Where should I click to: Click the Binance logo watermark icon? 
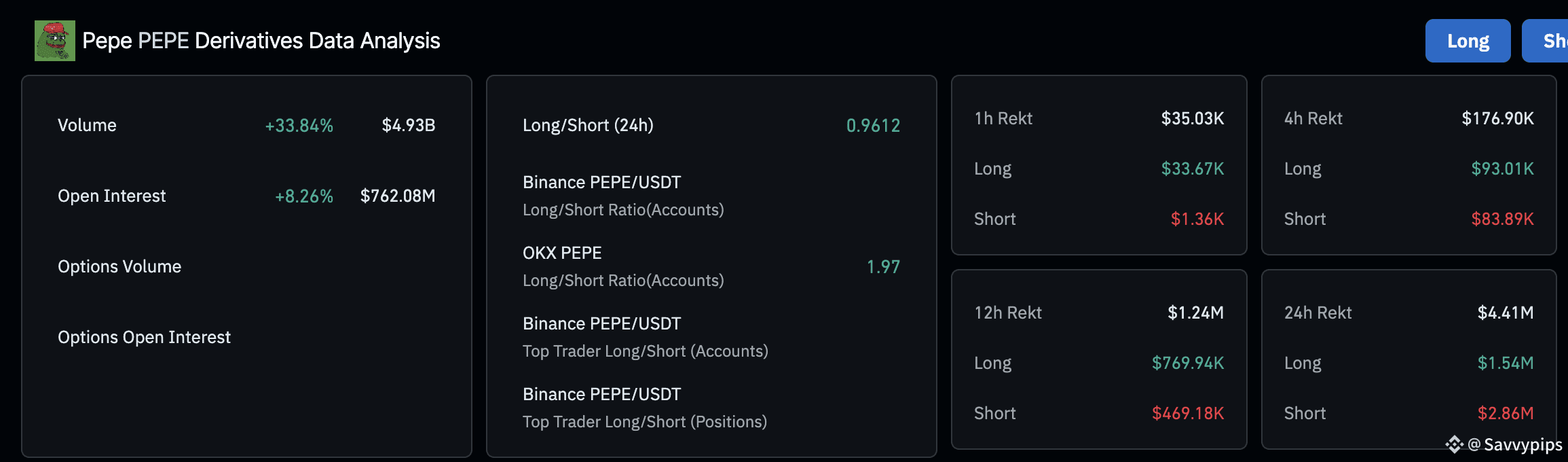(1454, 444)
